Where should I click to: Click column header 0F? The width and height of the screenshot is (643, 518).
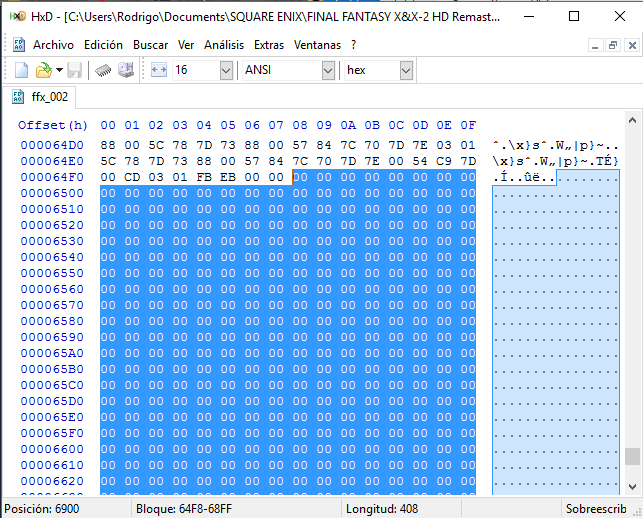pyautogui.click(x=468, y=125)
